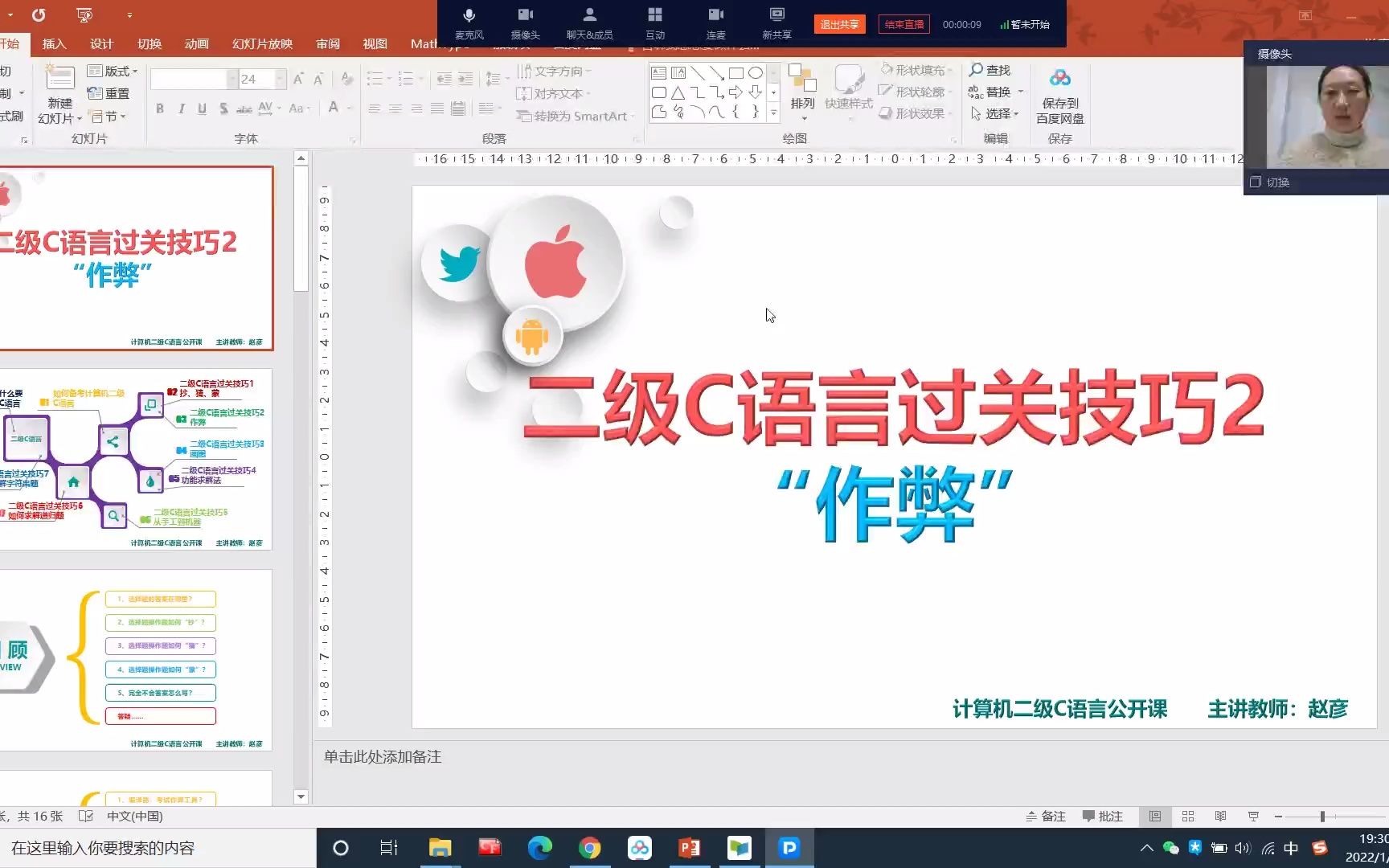The height and width of the screenshot is (868, 1389).
Task: Open the Replace (替换) dropdown arrow
Action: [x=1021, y=92]
